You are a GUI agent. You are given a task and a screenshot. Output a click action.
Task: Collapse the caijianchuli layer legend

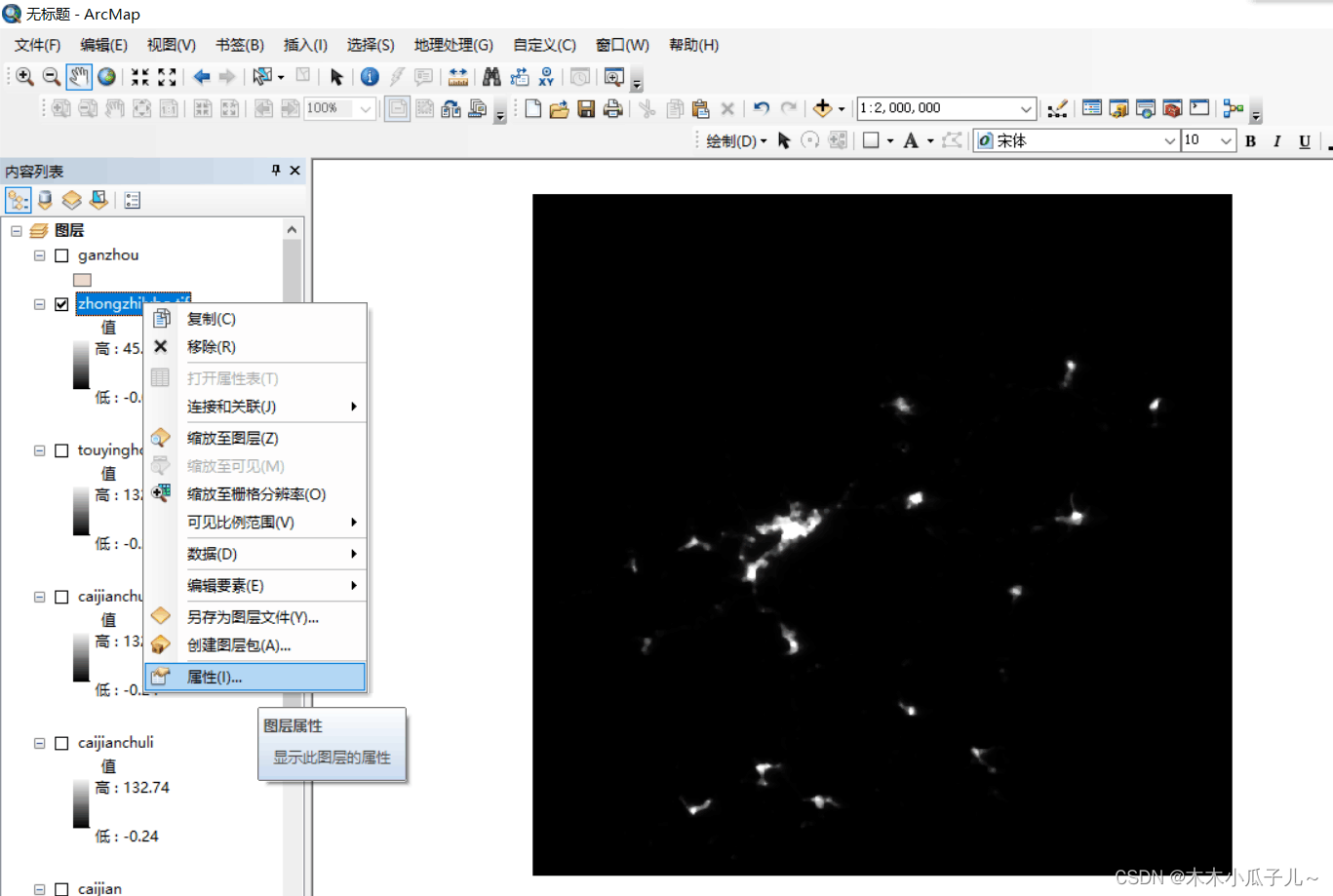[40, 743]
